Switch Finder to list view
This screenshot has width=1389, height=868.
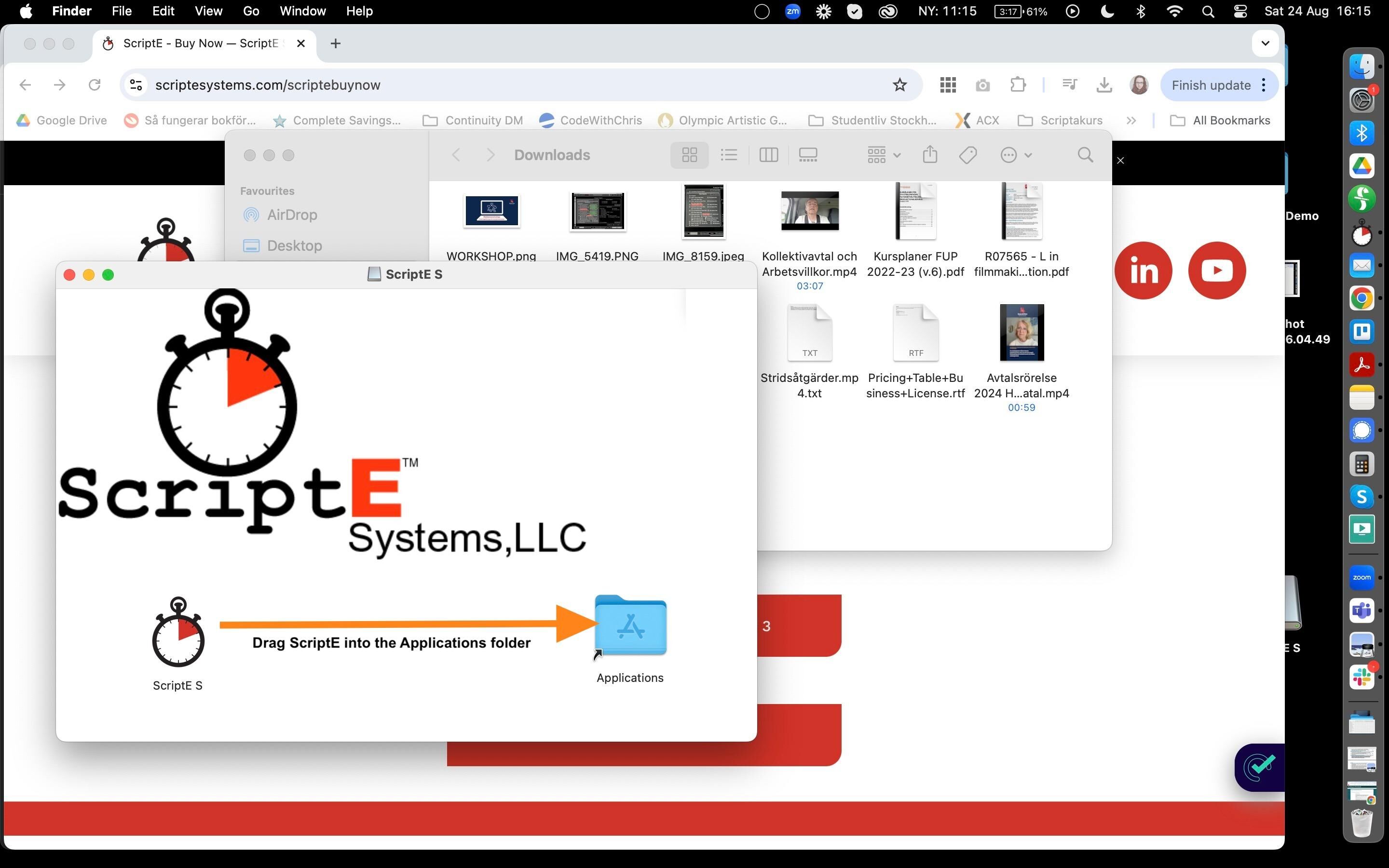tap(728, 155)
